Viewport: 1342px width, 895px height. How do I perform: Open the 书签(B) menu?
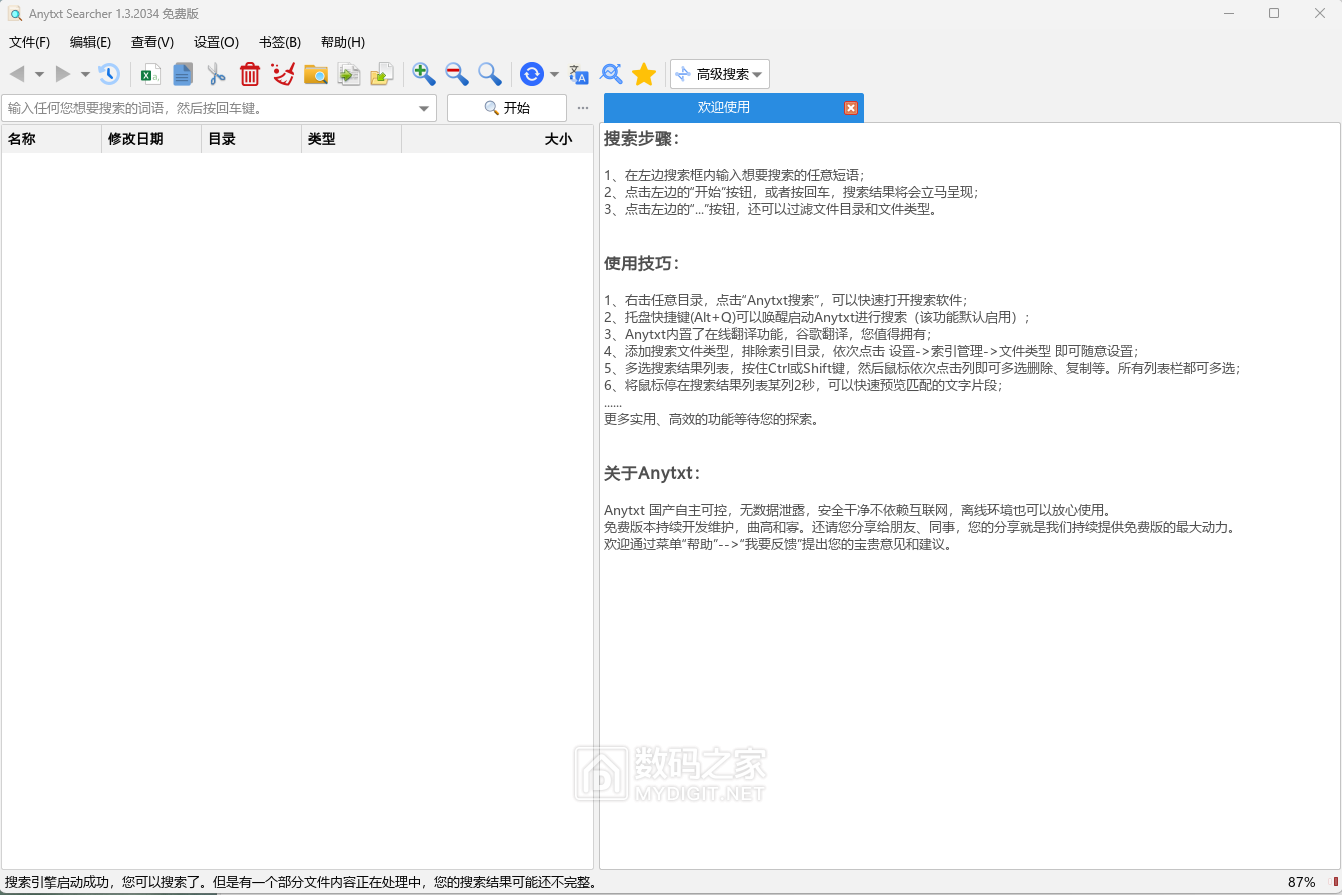(279, 42)
